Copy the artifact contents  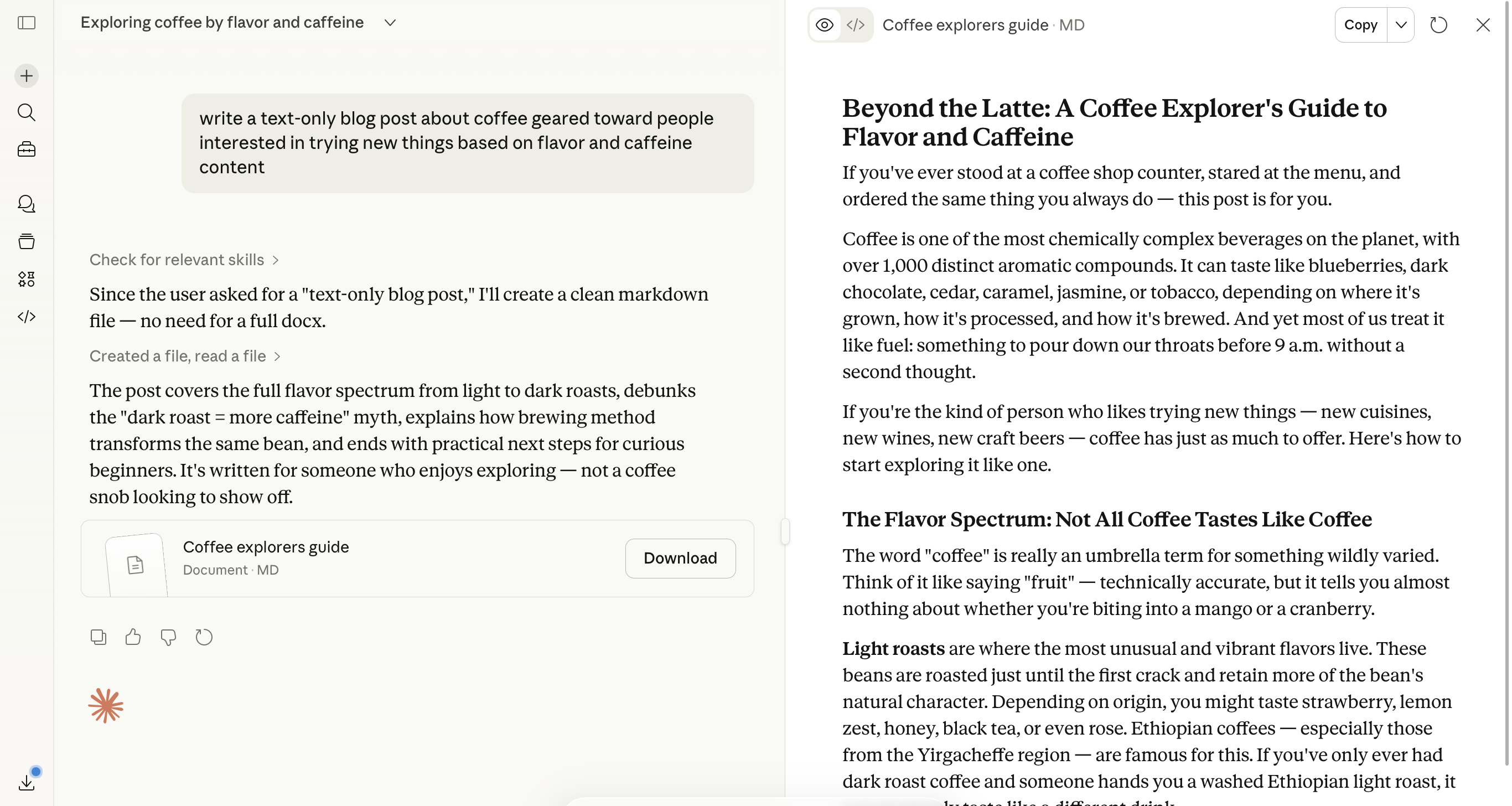[x=1360, y=25]
